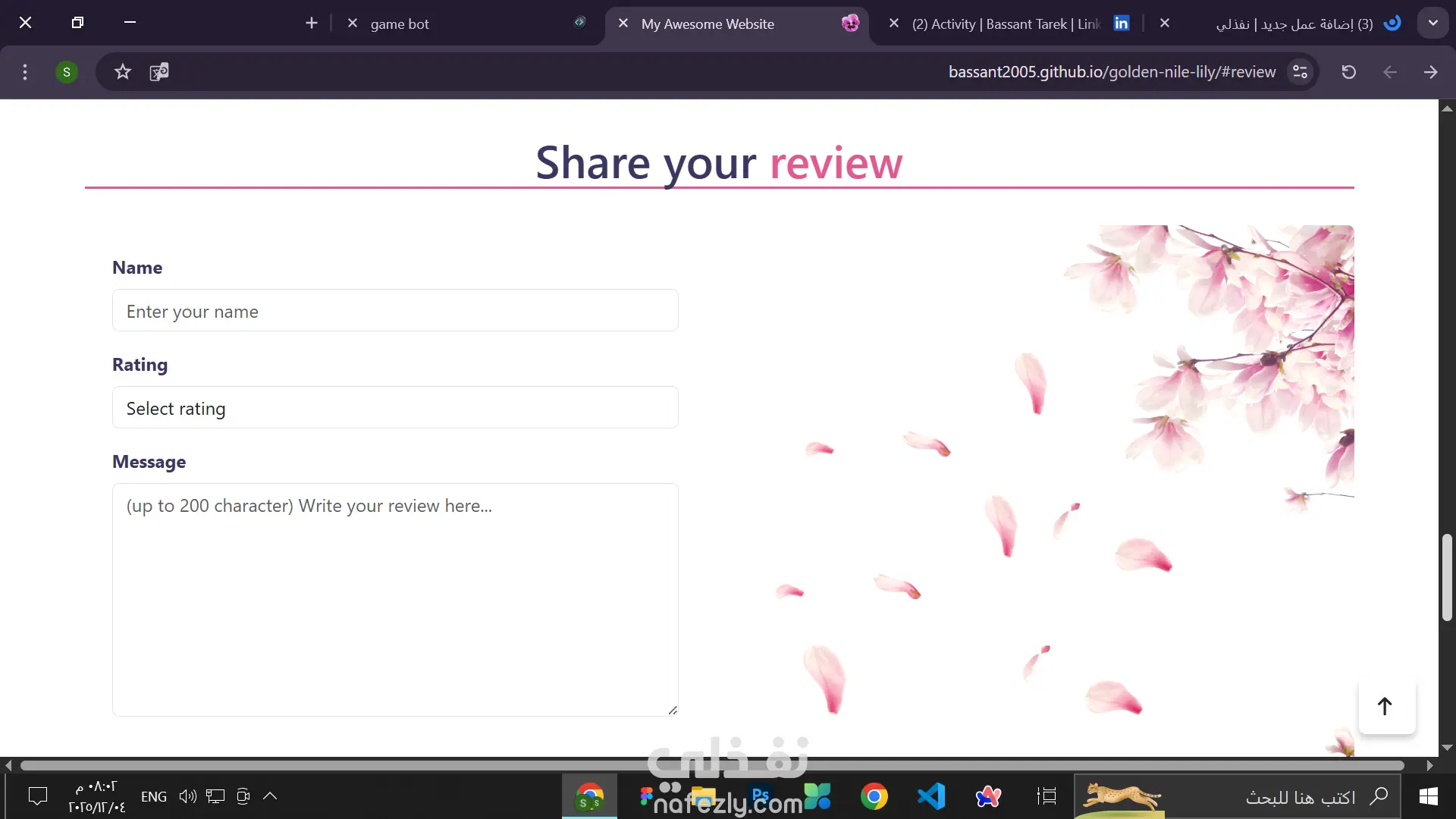
Task: Open the Windows Start menu
Action: 1429,796
